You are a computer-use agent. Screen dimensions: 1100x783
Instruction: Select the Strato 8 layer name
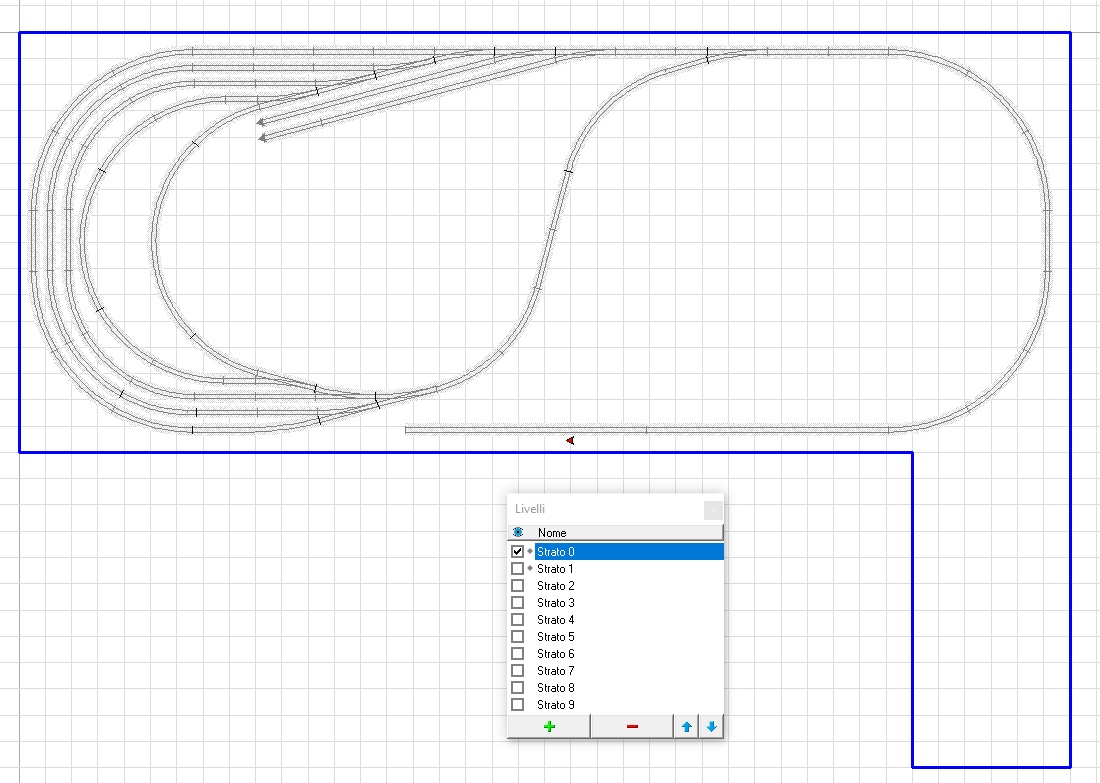[x=556, y=688]
